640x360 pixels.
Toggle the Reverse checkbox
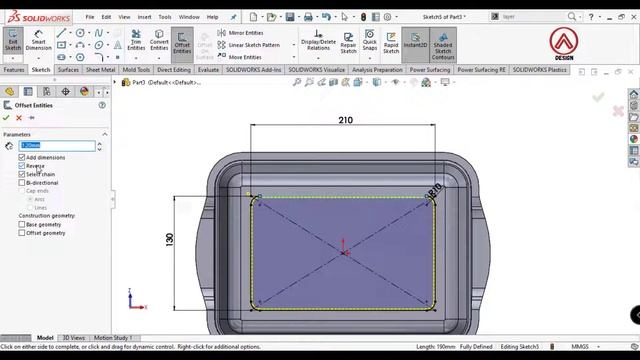[22, 166]
